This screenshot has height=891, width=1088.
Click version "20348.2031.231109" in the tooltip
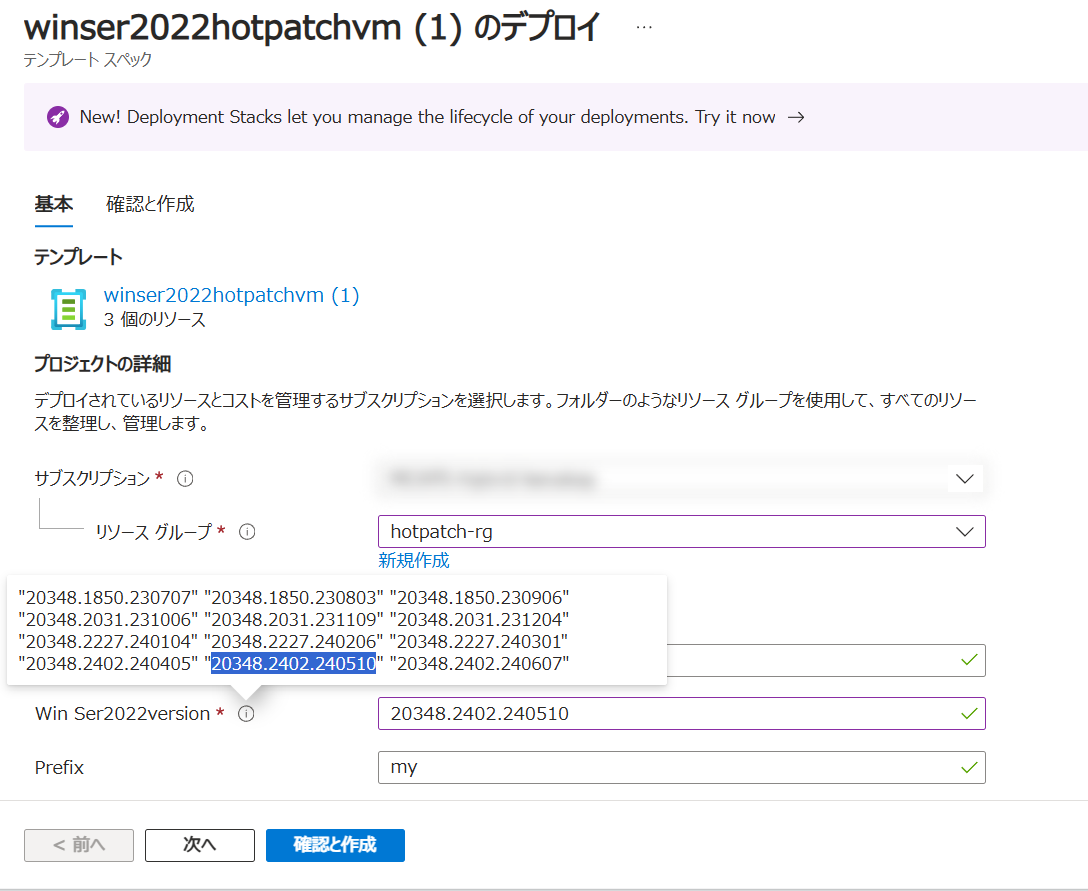pos(294,620)
